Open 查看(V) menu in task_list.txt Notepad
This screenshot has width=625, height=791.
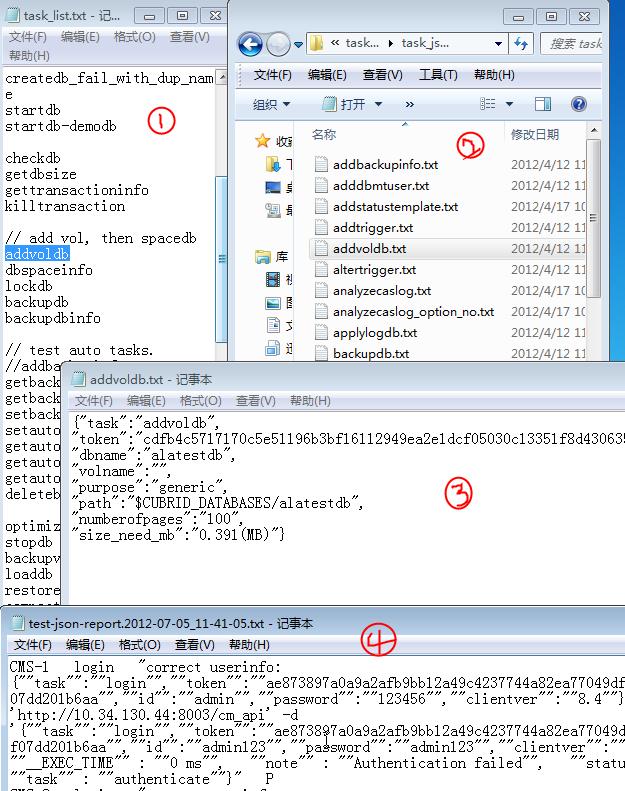(x=189, y=37)
